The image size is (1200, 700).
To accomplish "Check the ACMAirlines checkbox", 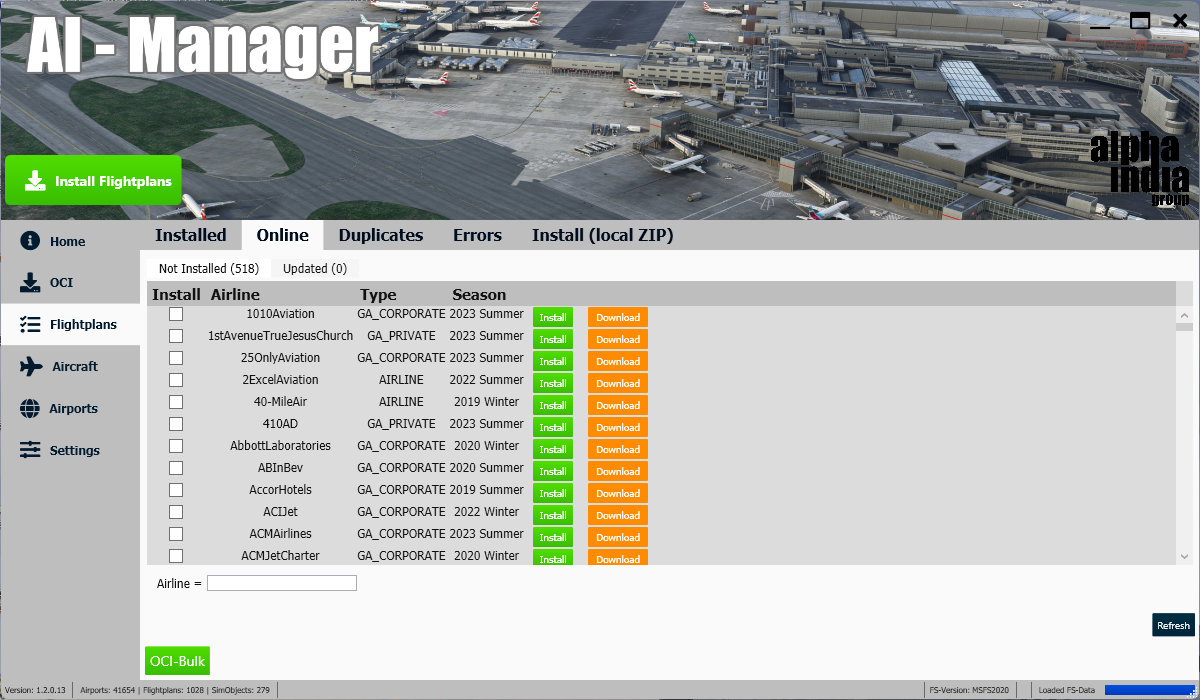I will [176, 534].
